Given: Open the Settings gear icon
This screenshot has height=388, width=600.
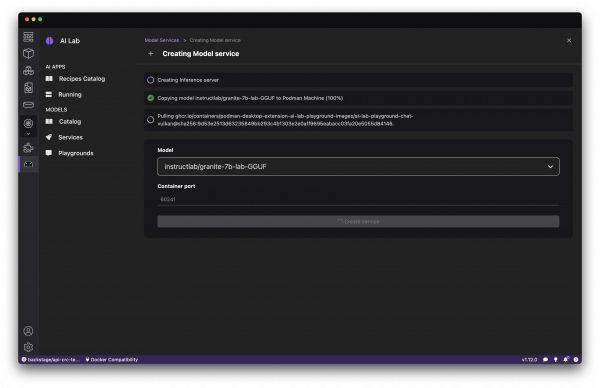Looking at the screenshot, I should 28,347.
